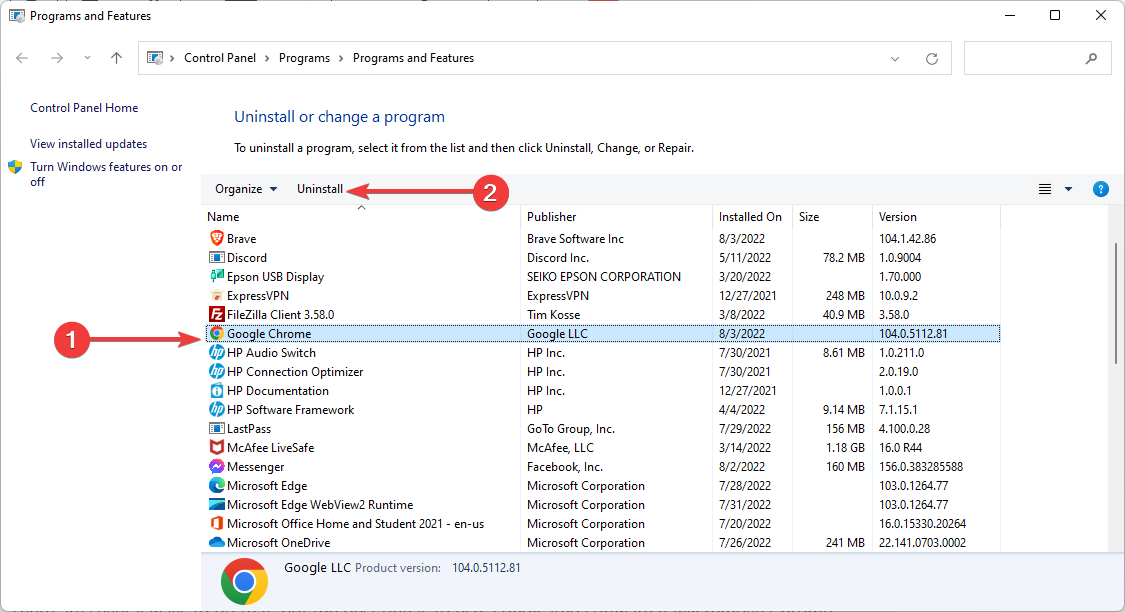The height and width of the screenshot is (612, 1125).
Task: Click the Edge WebView2 Runtime icon
Action: tap(216, 504)
